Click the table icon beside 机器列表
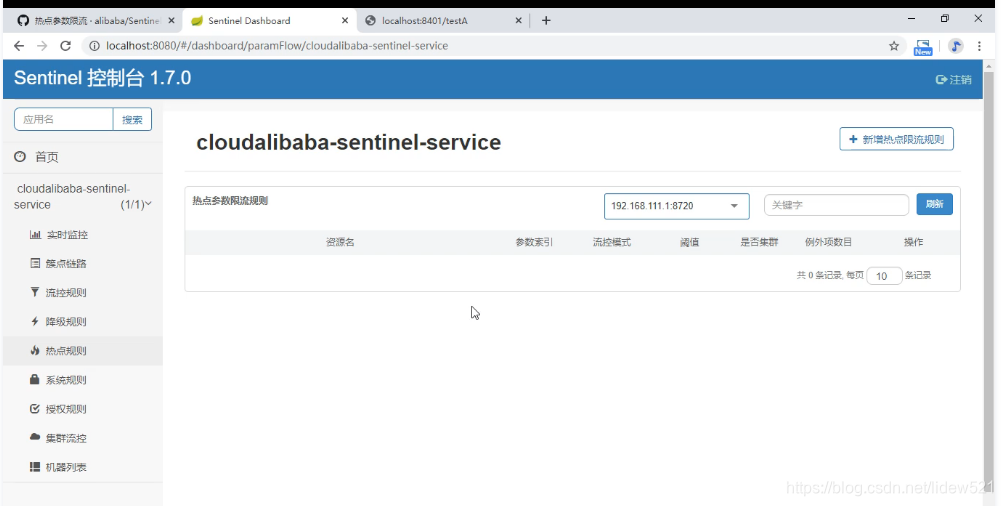Screen dimensions: 1003x506 point(35,467)
